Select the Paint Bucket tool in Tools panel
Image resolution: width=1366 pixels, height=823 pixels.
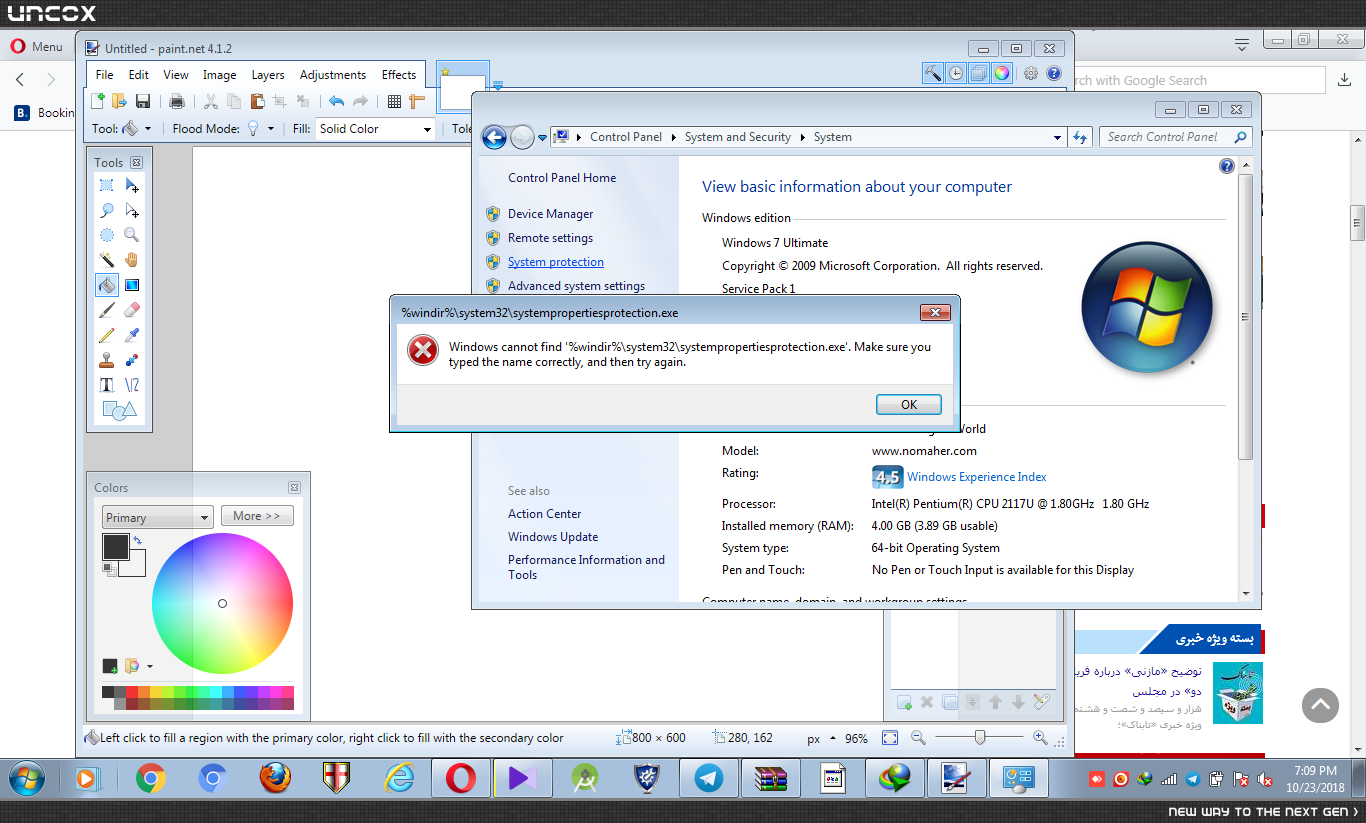click(x=107, y=285)
